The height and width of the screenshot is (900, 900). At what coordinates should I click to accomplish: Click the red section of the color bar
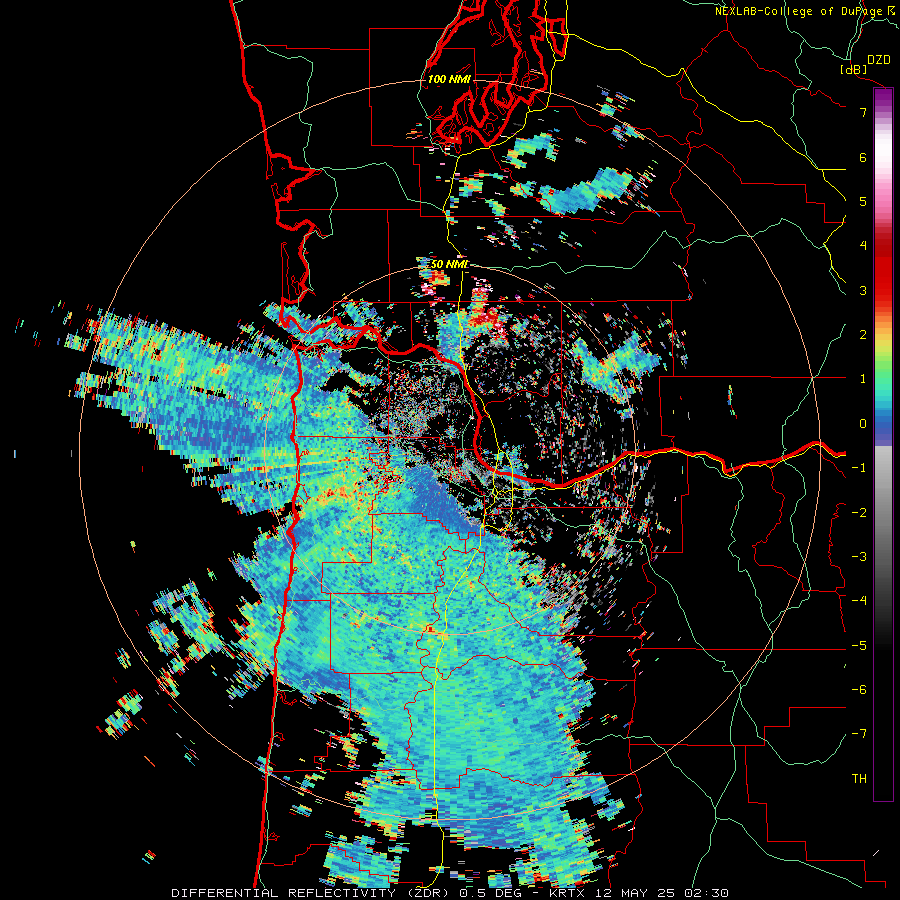[883, 270]
